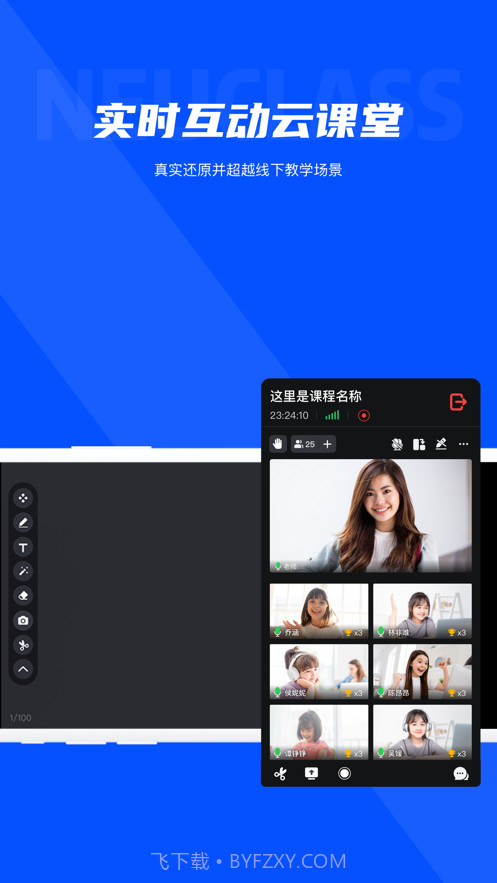The width and height of the screenshot is (497, 883).
Task: Click the 真实还原并超越线下教学场景 subtitle
Action: (248, 170)
